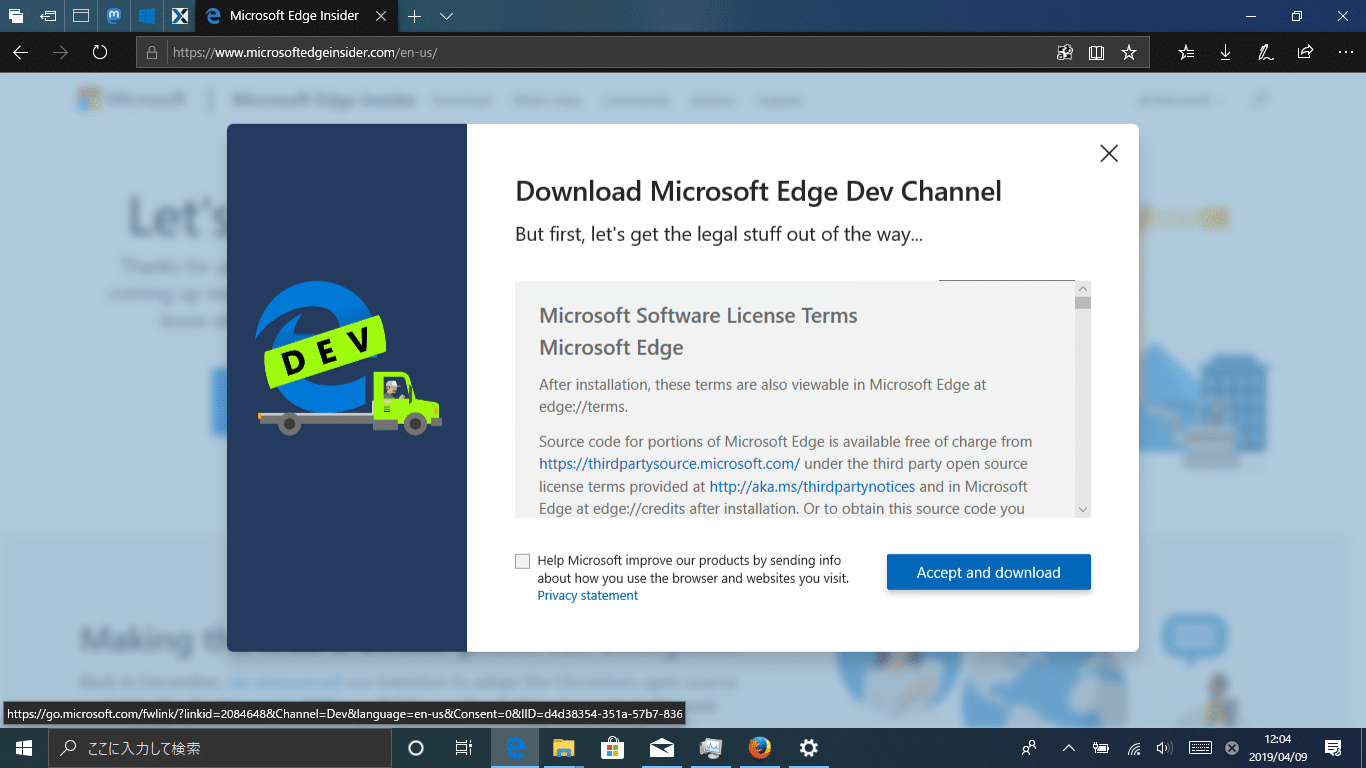Open the show tab previews icon
The width and height of the screenshot is (1366, 768).
81,16
